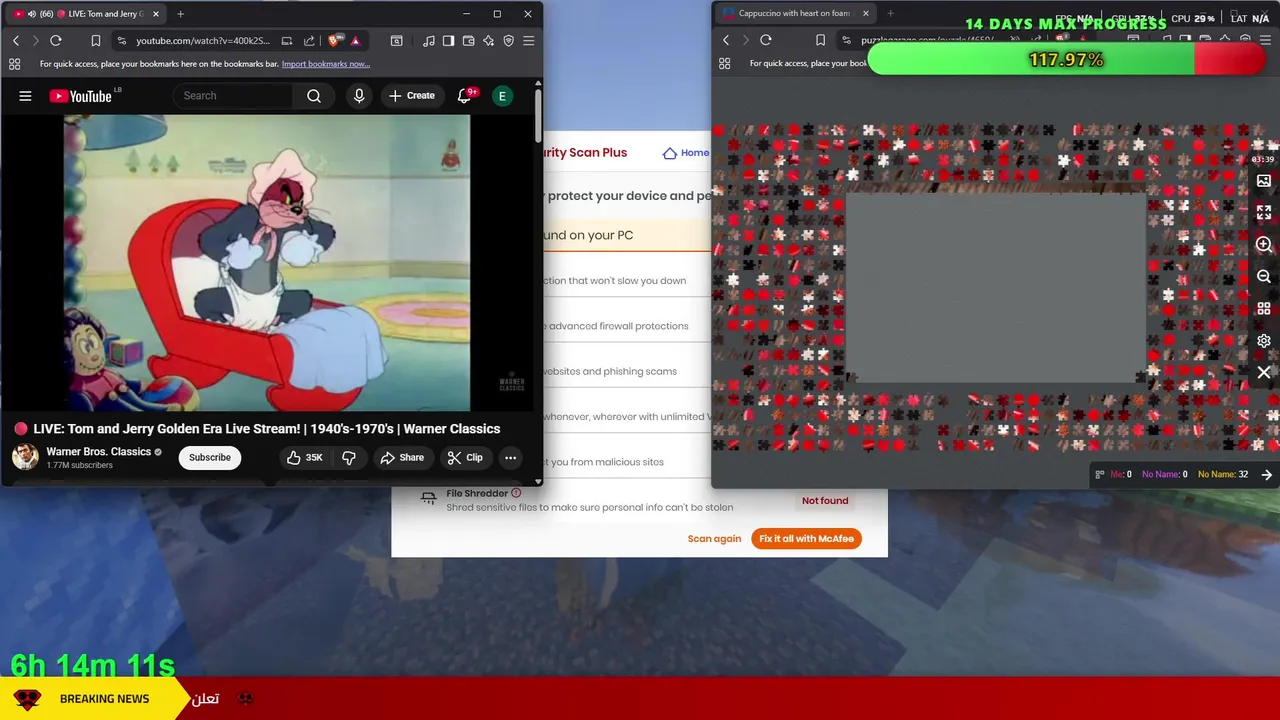Subscribe to Warner Bros. Classics
This screenshot has height=720, width=1280.
coord(210,458)
